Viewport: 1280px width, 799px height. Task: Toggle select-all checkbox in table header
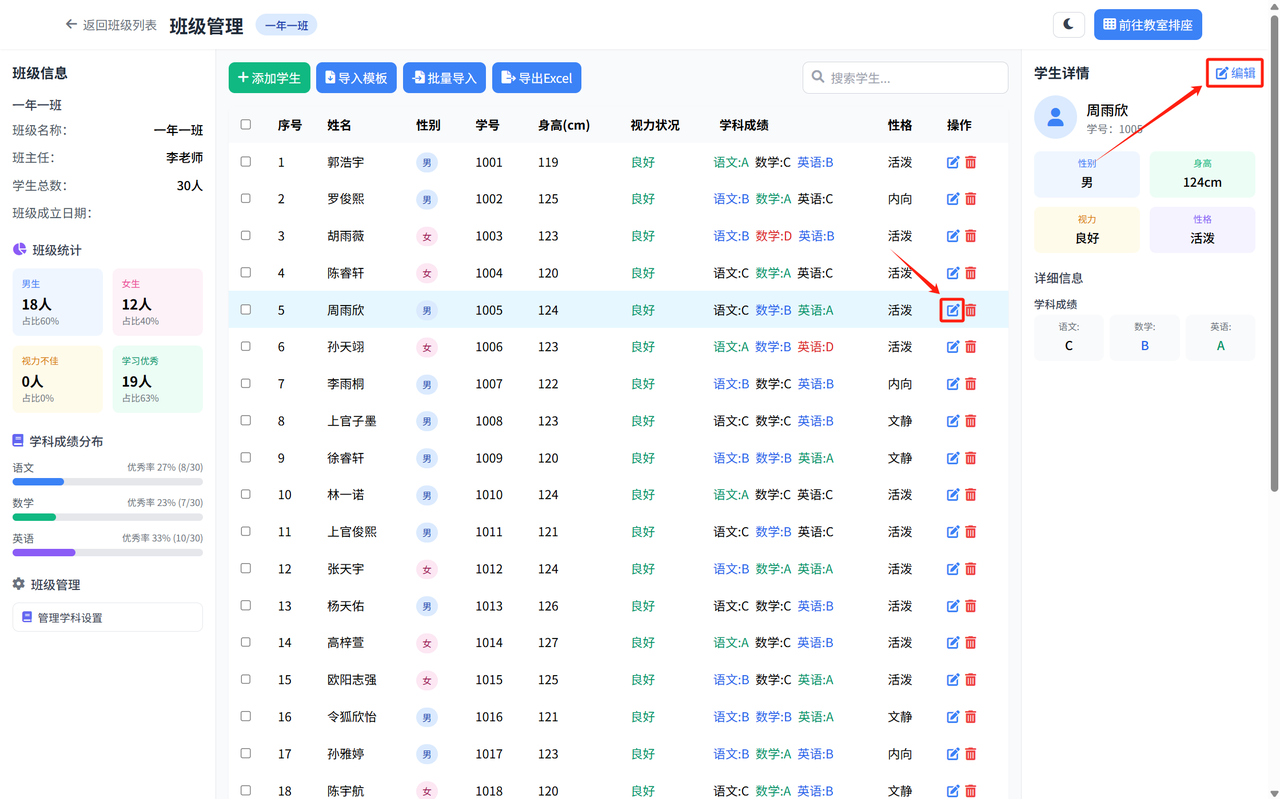246,125
